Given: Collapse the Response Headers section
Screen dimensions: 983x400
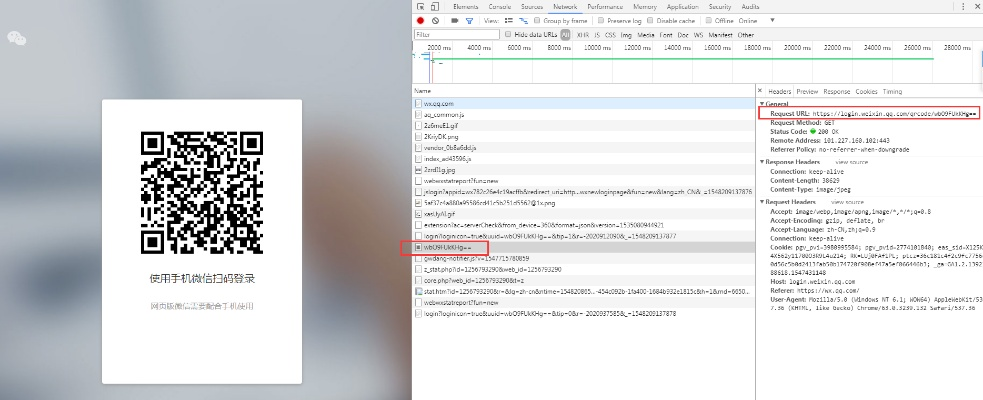Looking at the screenshot, I should click(x=761, y=161).
